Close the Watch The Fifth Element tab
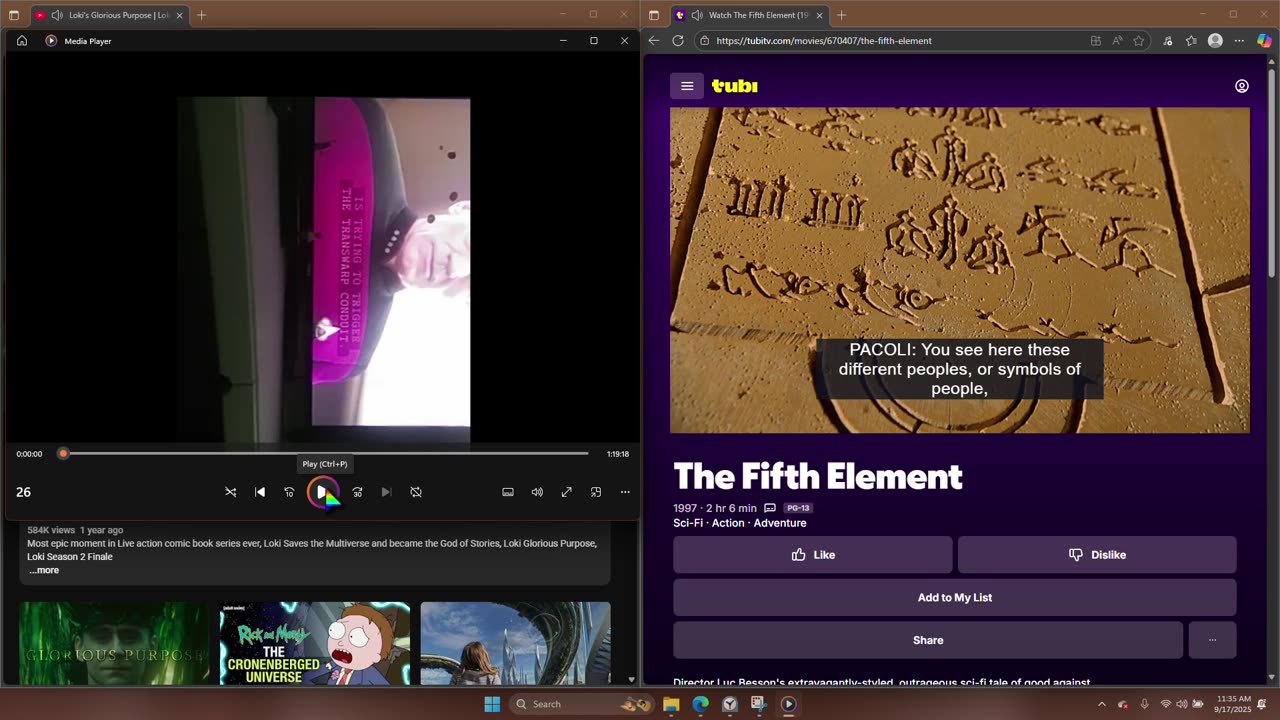 (820, 15)
